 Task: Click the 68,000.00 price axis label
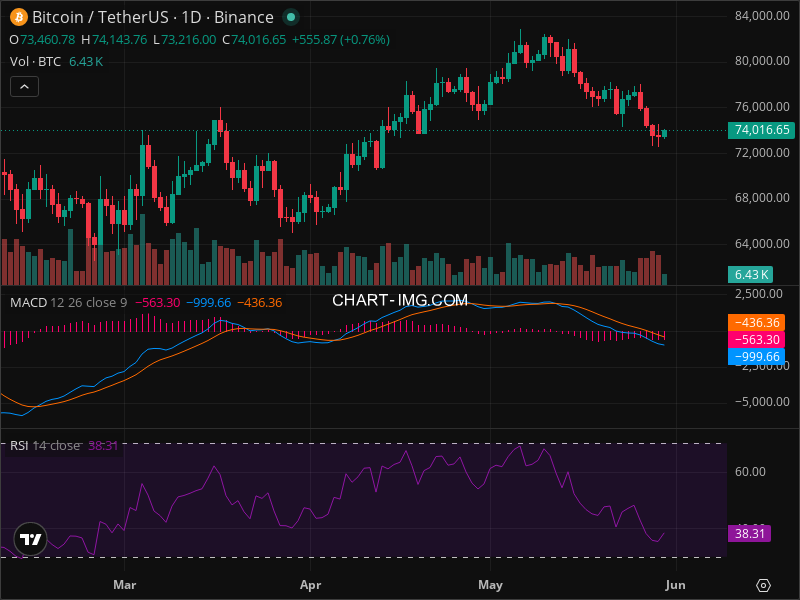(762, 197)
